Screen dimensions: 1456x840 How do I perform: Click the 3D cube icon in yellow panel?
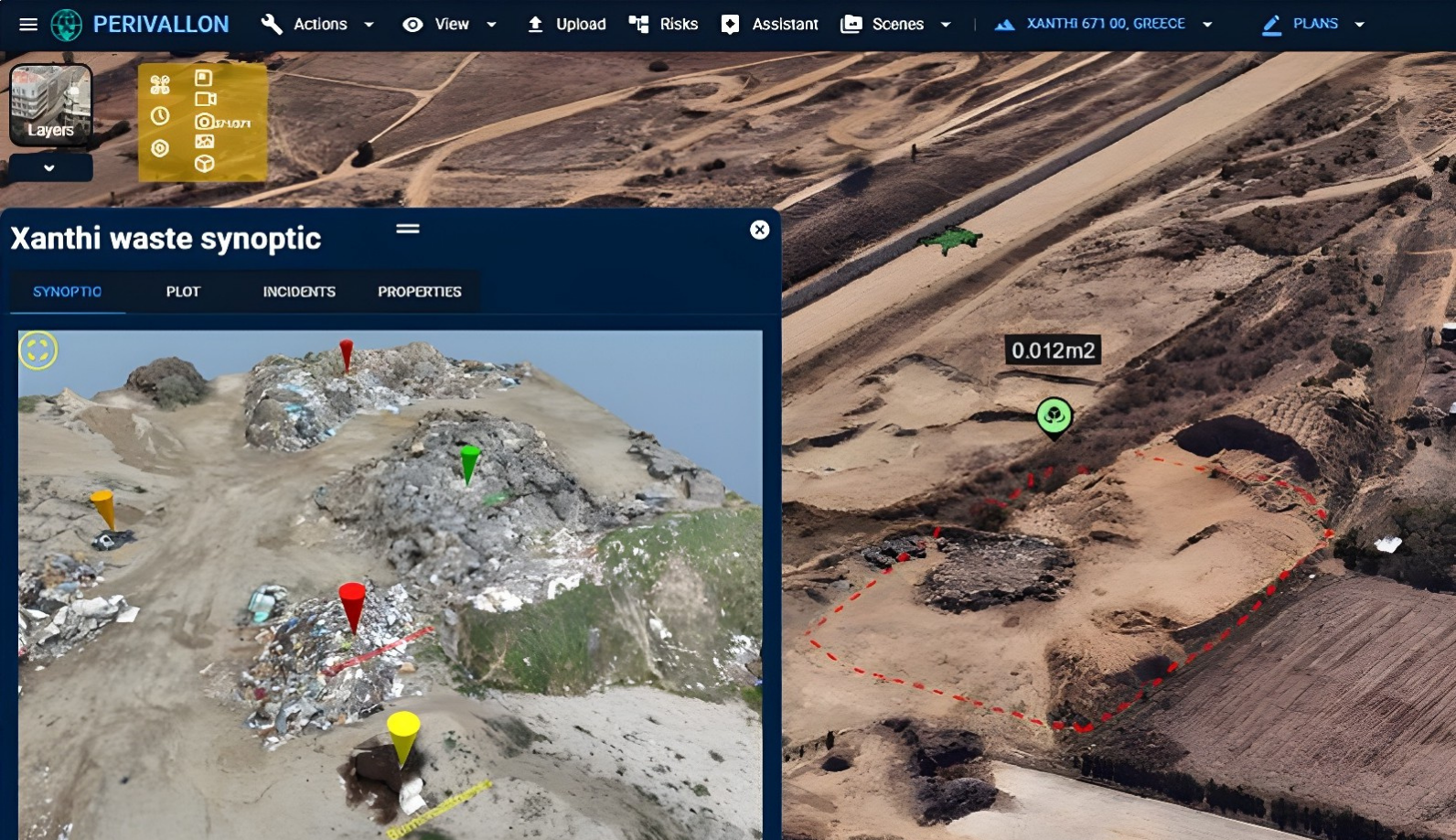pyautogui.click(x=204, y=164)
